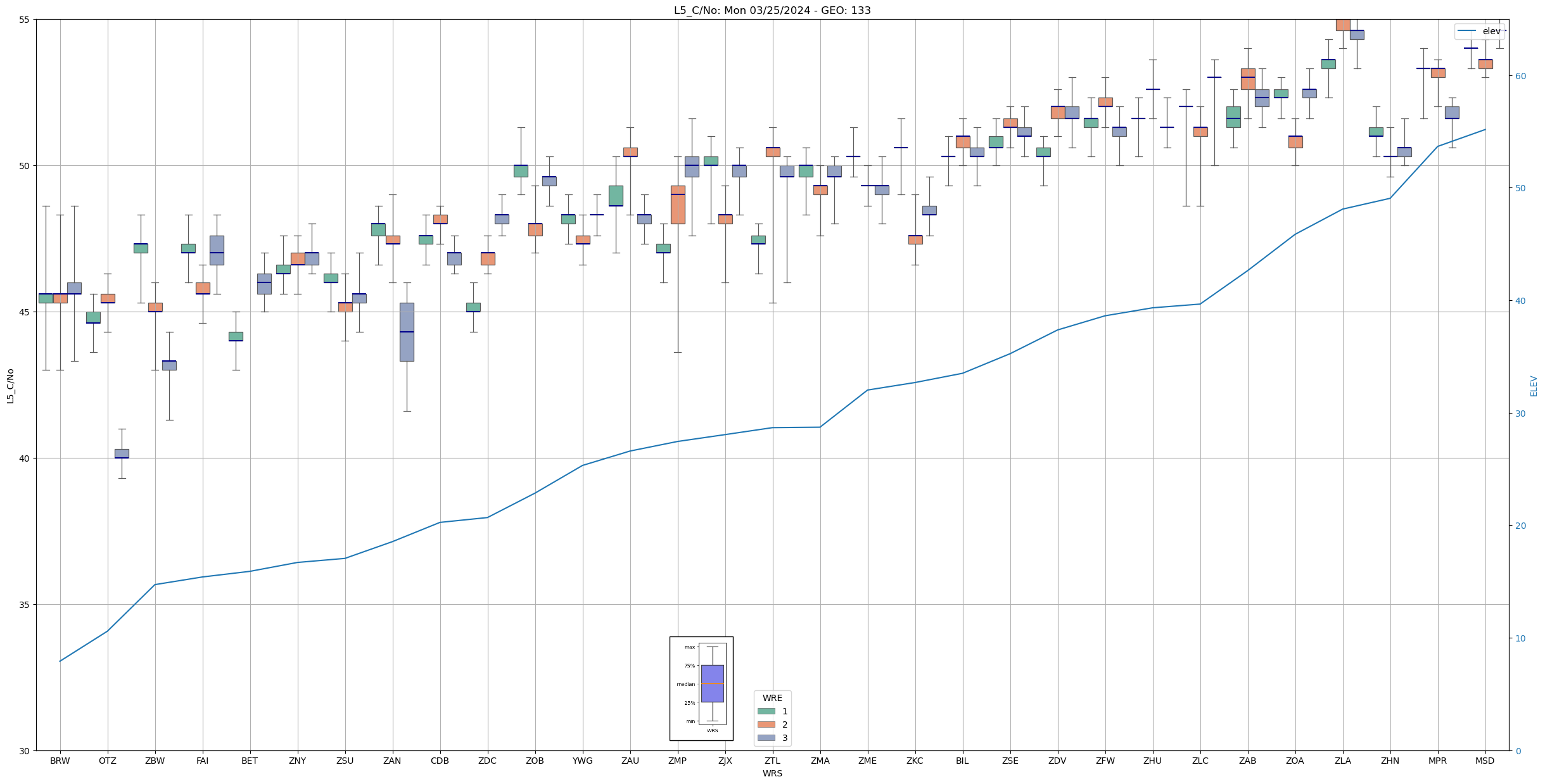Click the orange WRE 2 legend swatch
1545x784 pixels.
[766, 724]
